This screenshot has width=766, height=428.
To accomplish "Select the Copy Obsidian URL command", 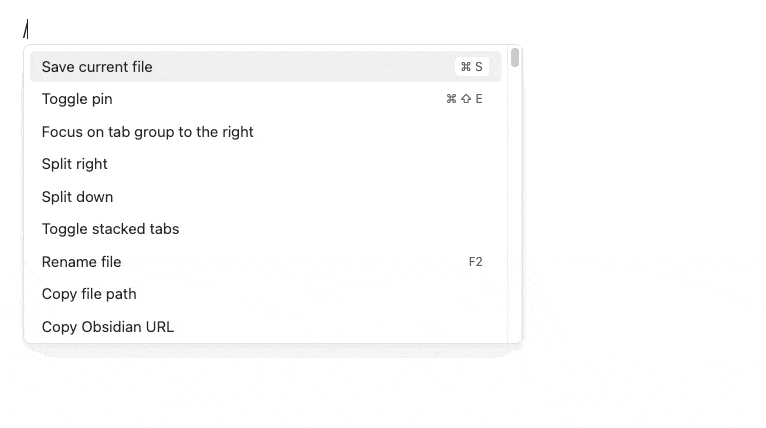I will click(107, 327).
